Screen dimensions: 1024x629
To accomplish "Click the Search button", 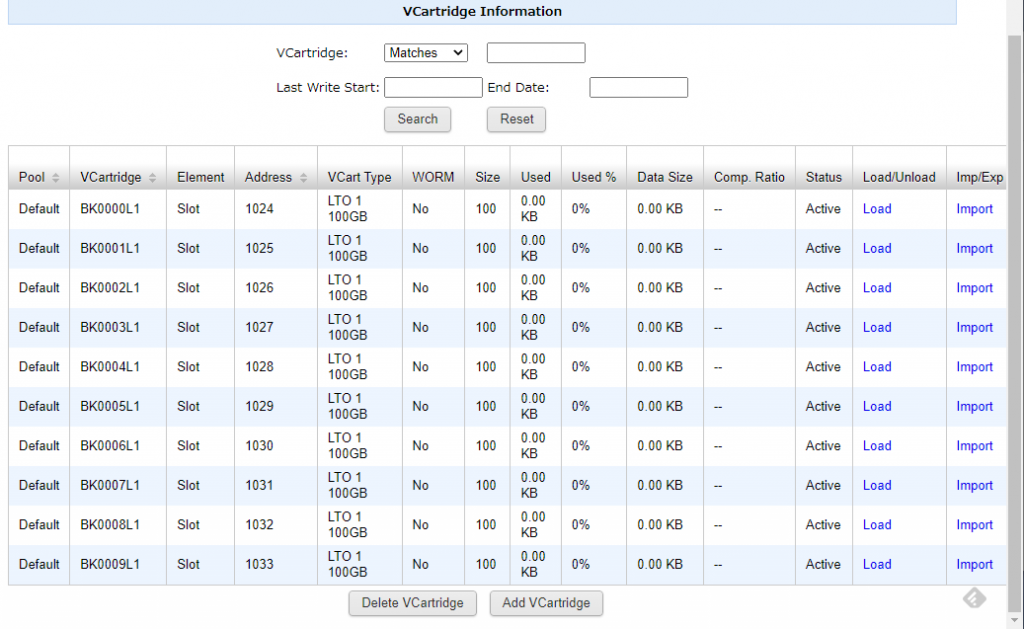I will click(417, 120).
